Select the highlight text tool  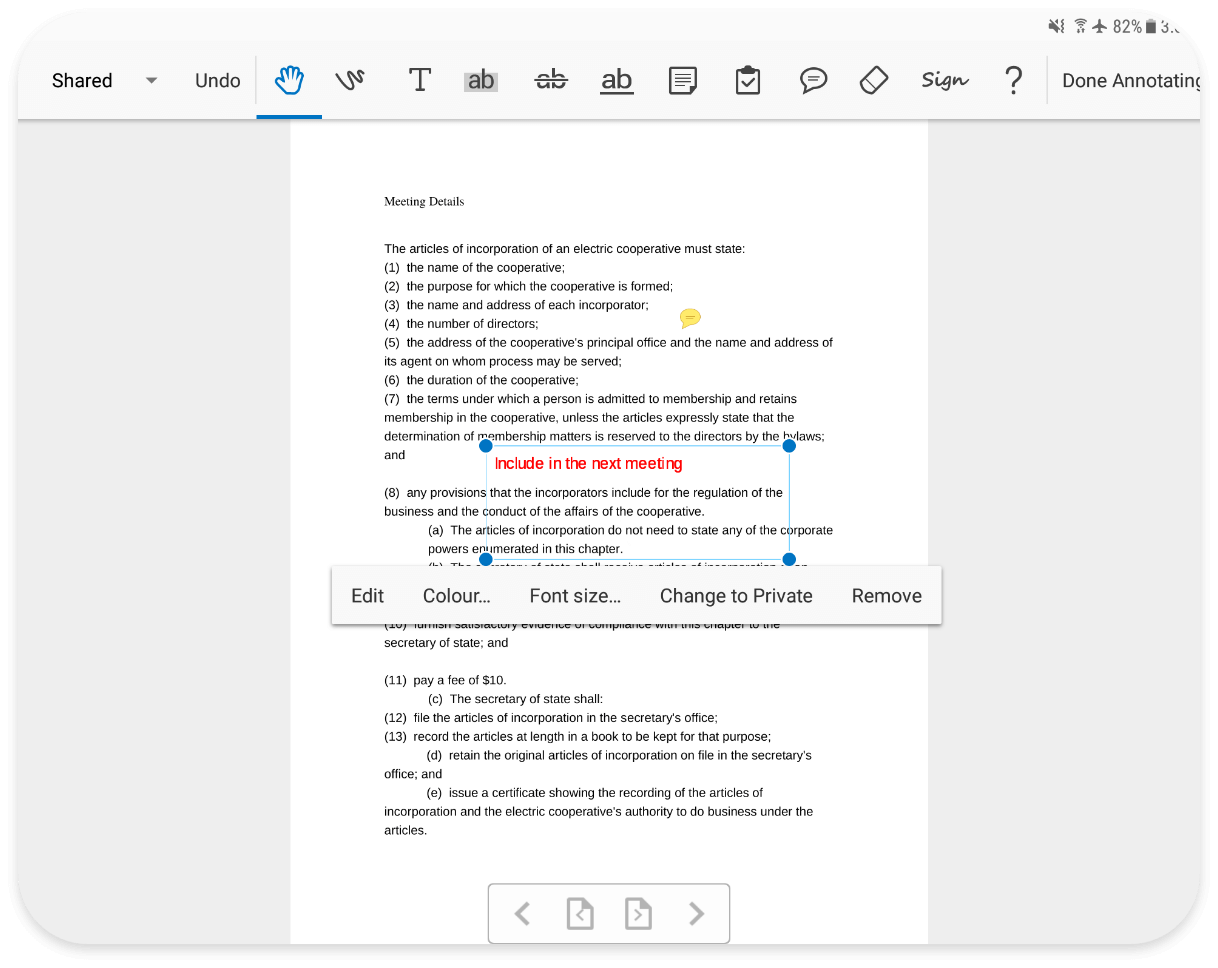point(481,80)
